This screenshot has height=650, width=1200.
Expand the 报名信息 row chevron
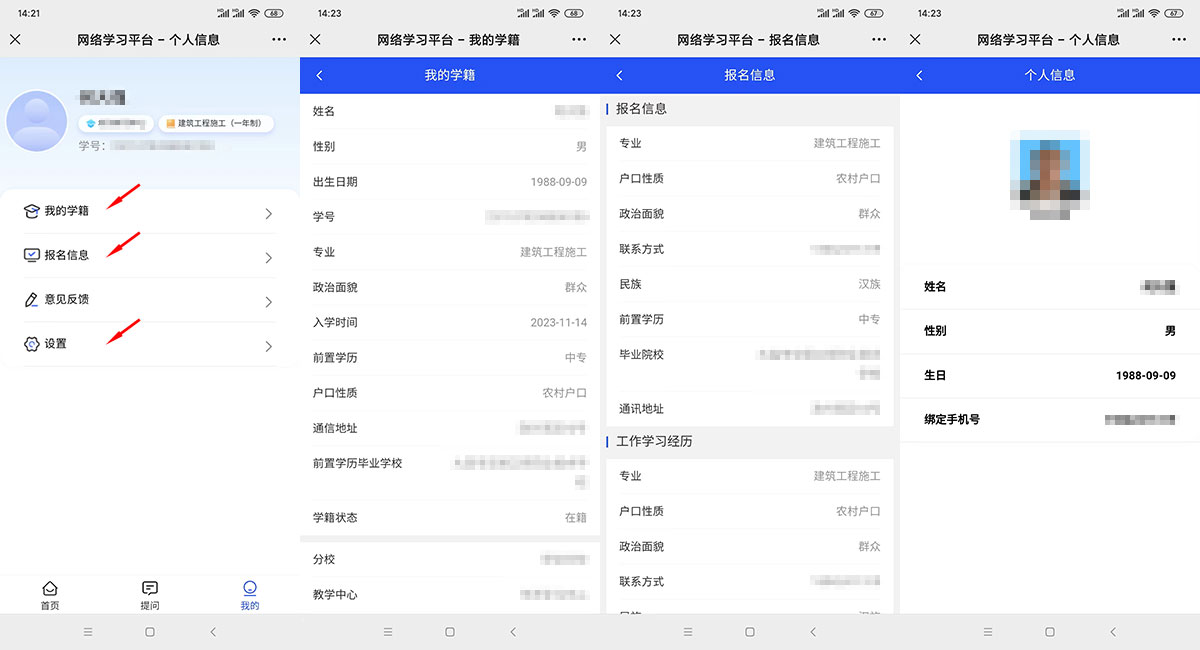click(x=268, y=255)
